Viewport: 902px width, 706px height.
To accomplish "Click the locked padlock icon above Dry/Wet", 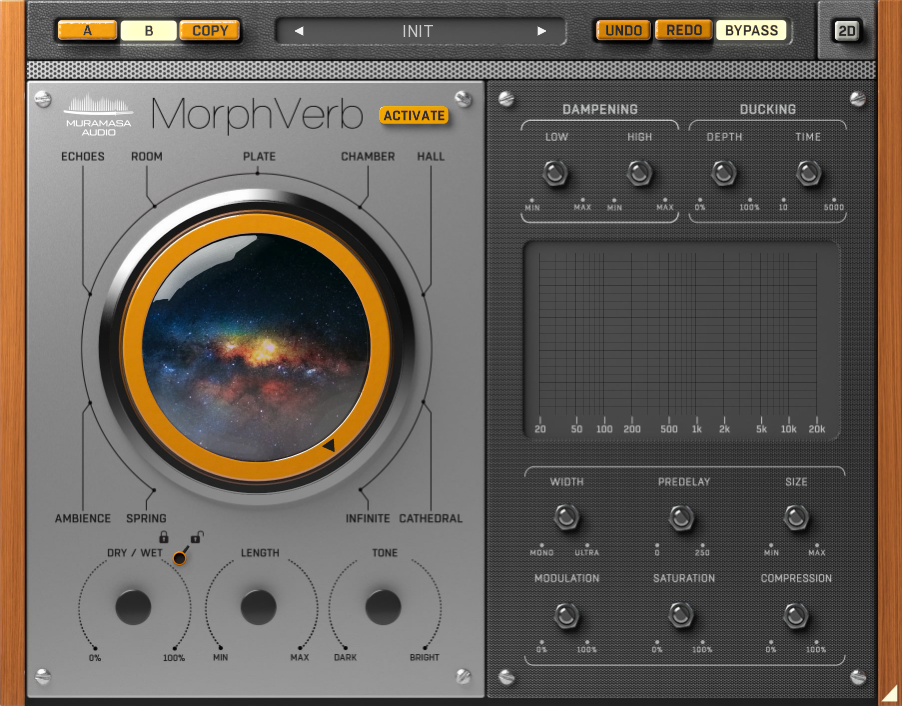I will pos(163,537).
